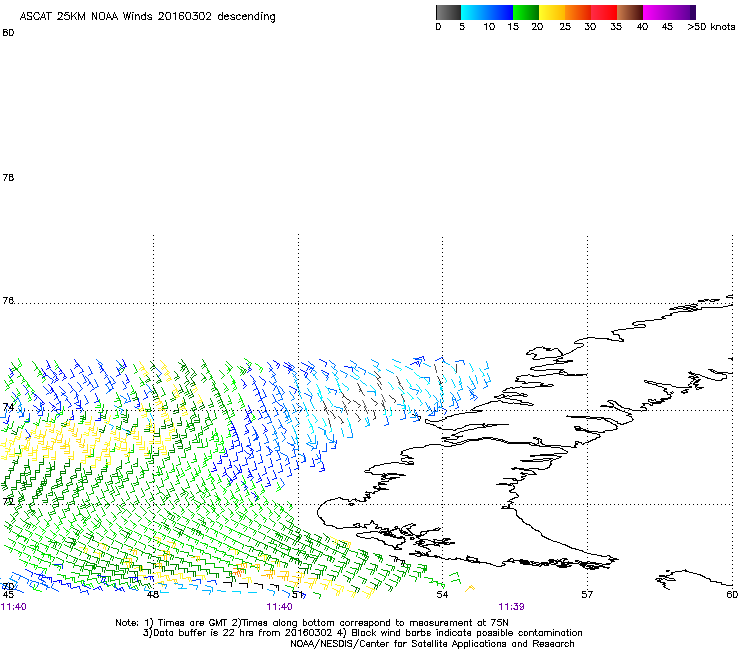
Task: Click the longitude axis label "57"
Action: pyautogui.click(x=587, y=595)
